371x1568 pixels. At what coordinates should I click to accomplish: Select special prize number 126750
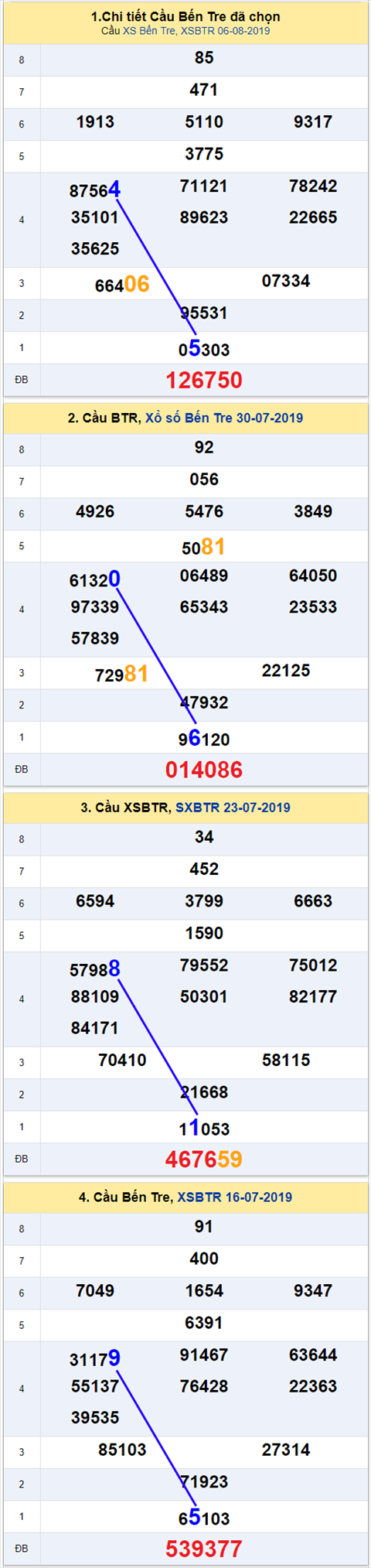204,380
